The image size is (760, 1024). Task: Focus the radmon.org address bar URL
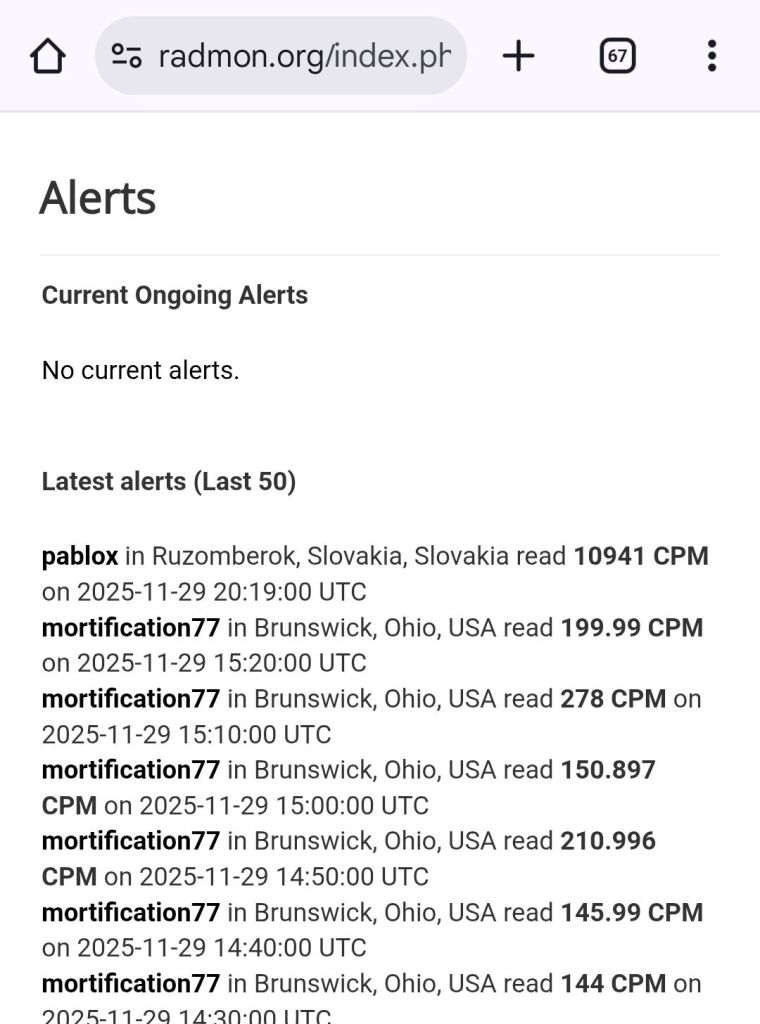[x=304, y=56]
